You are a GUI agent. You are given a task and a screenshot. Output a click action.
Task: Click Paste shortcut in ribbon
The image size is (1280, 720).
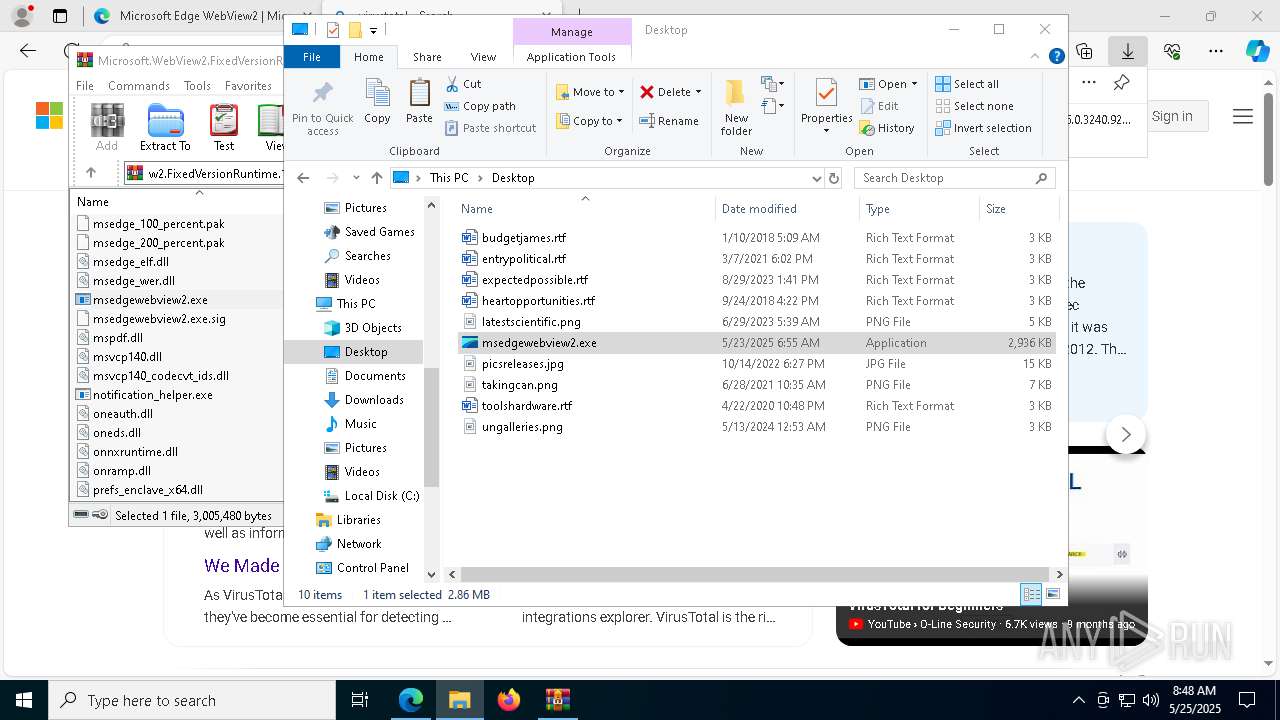click(490, 128)
